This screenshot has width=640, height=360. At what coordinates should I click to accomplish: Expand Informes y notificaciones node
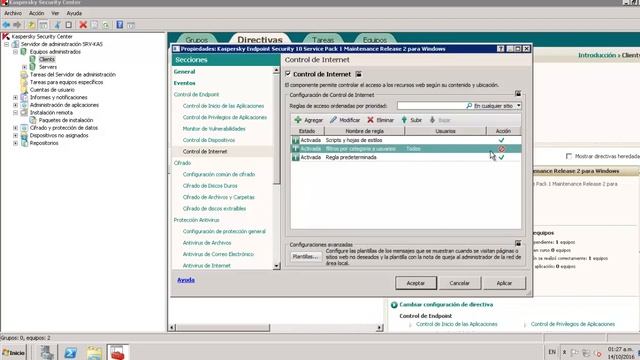pyautogui.click(x=16, y=98)
